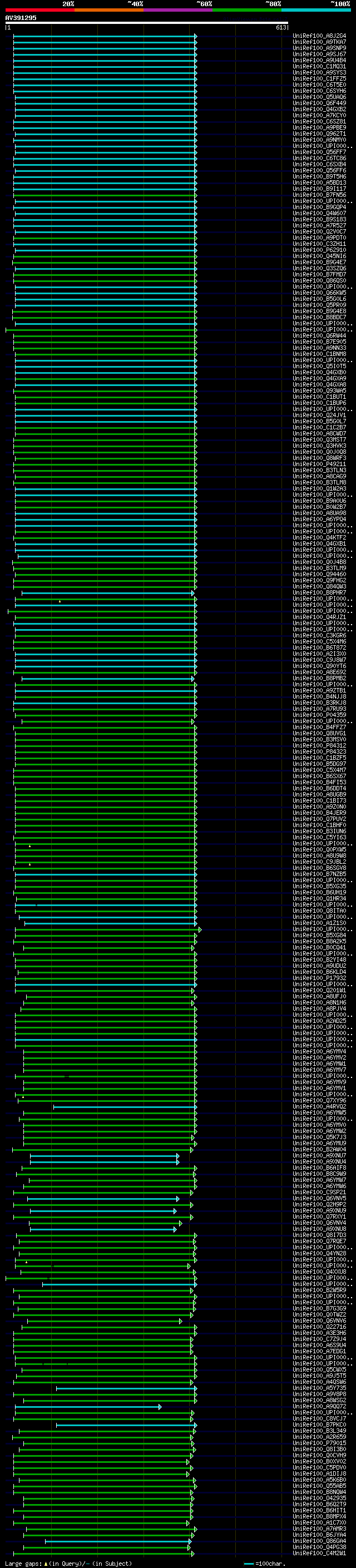The width and height of the screenshot is (356, 1568).
Task: Open hit UniRef100_Q6F449
Action: [x=319, y=103]
